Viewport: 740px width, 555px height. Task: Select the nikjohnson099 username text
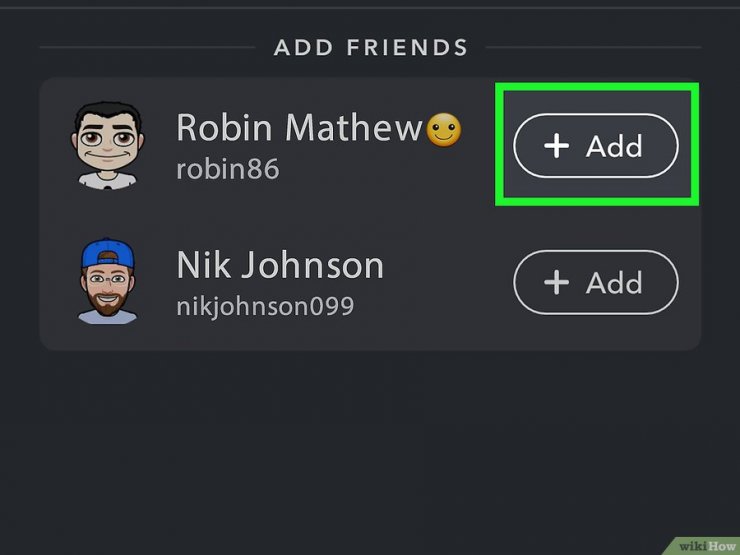coord(265,307)
